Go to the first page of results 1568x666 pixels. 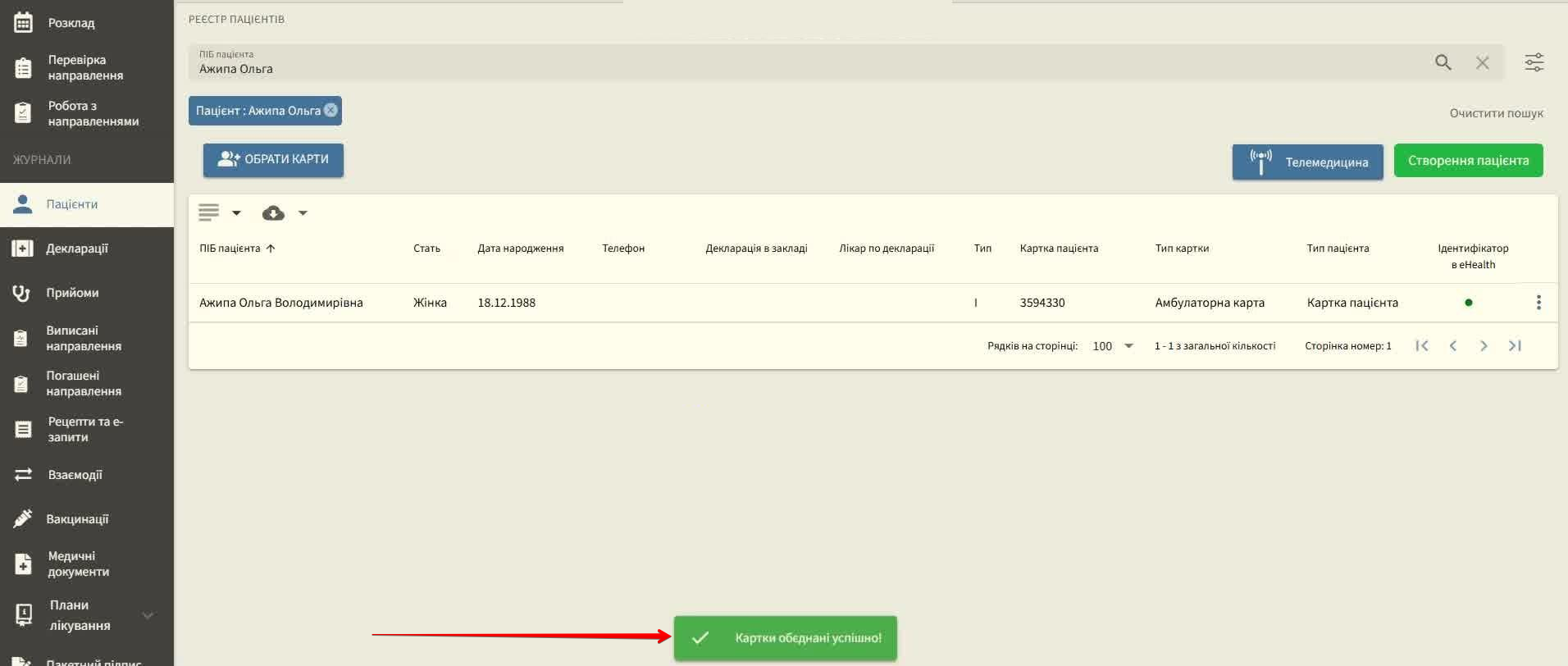pos(1422,346)
